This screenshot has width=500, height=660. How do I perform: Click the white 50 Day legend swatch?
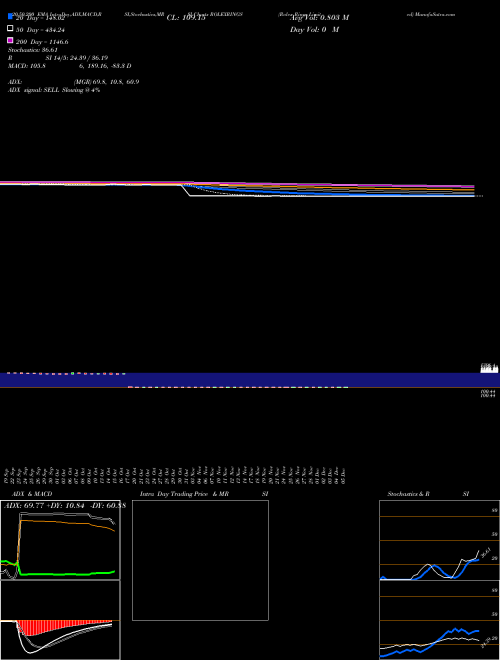click(10, 29)
